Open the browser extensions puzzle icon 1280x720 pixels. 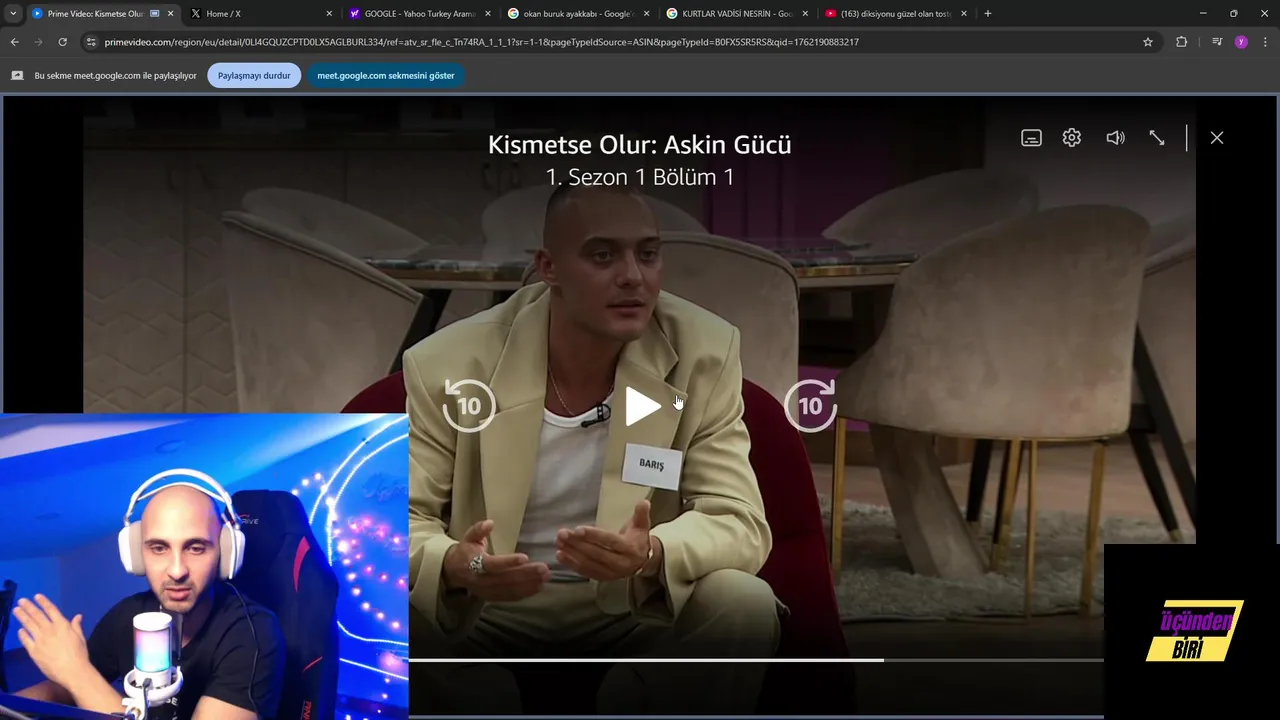1181,42
